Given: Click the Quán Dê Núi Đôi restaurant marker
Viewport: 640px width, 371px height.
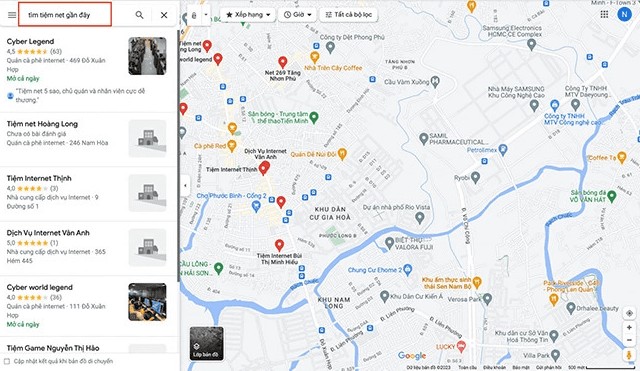Looking at the screenshot, I should 342,153.
